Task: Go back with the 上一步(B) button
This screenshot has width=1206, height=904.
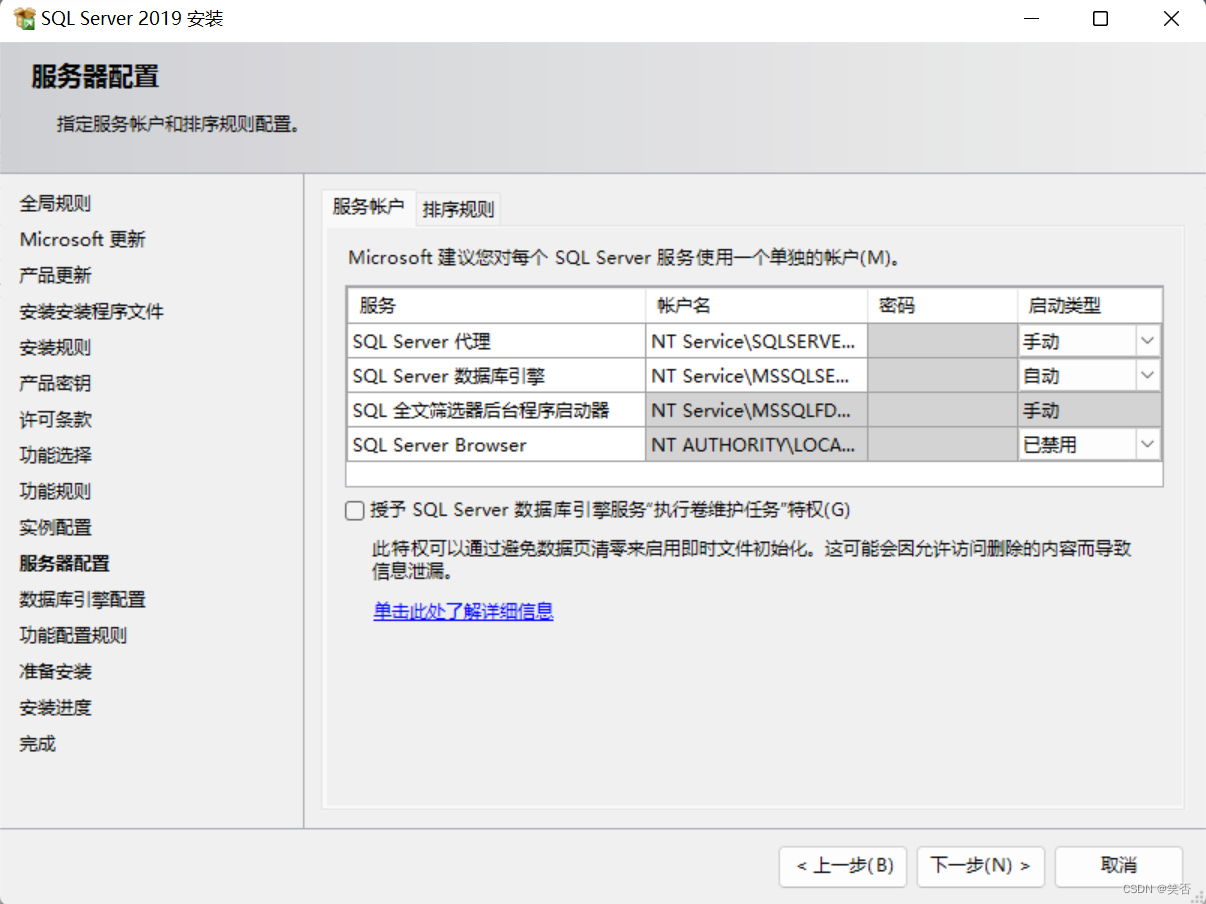Action: click(844, 866)
